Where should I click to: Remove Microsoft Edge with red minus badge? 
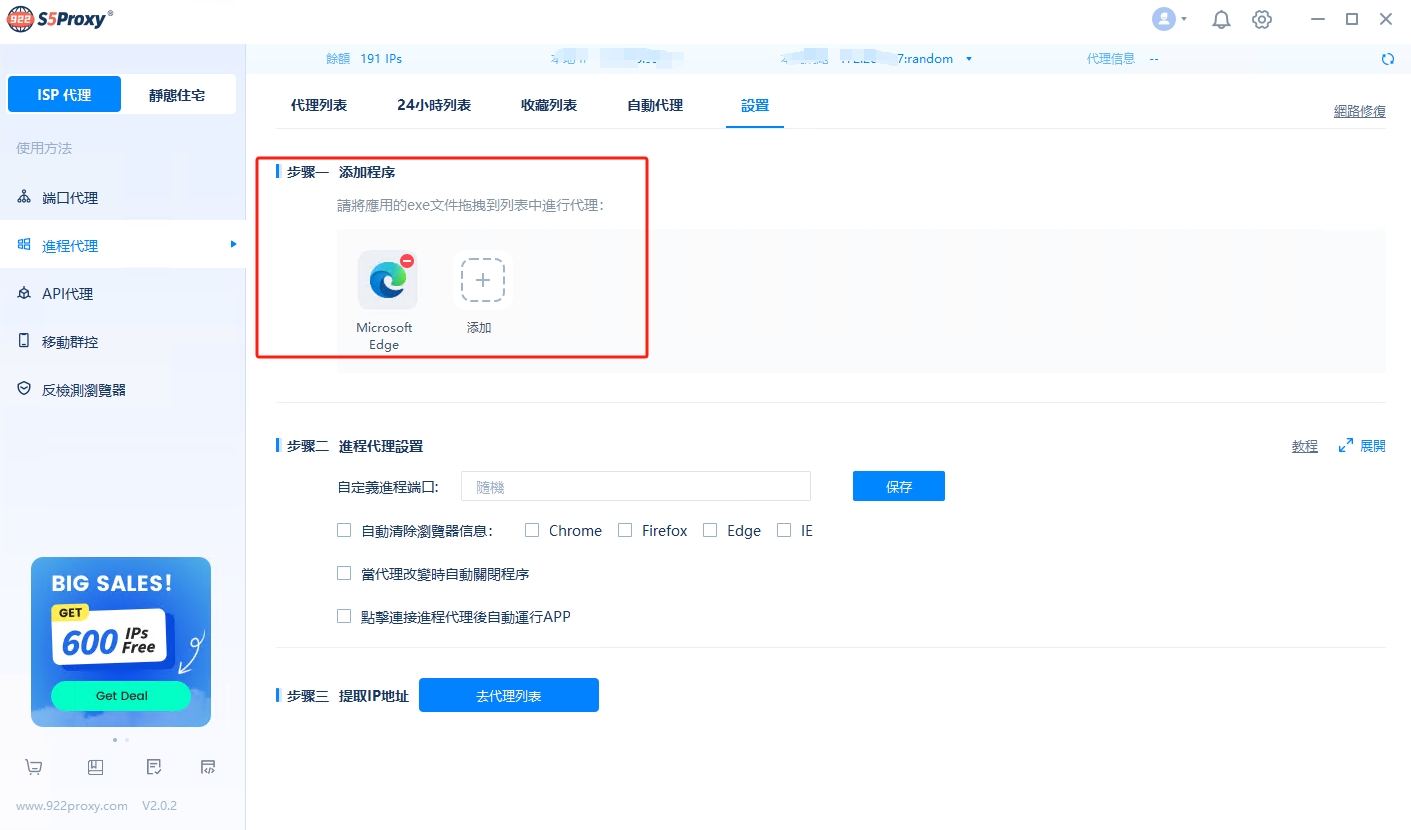tap(407, 261)
